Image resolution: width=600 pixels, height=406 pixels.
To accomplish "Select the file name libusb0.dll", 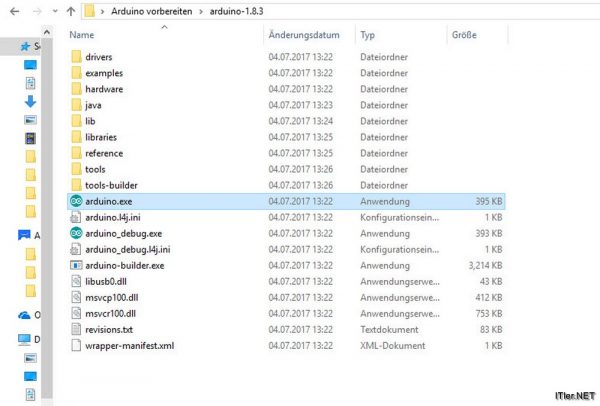I will (x=106, y=282).
